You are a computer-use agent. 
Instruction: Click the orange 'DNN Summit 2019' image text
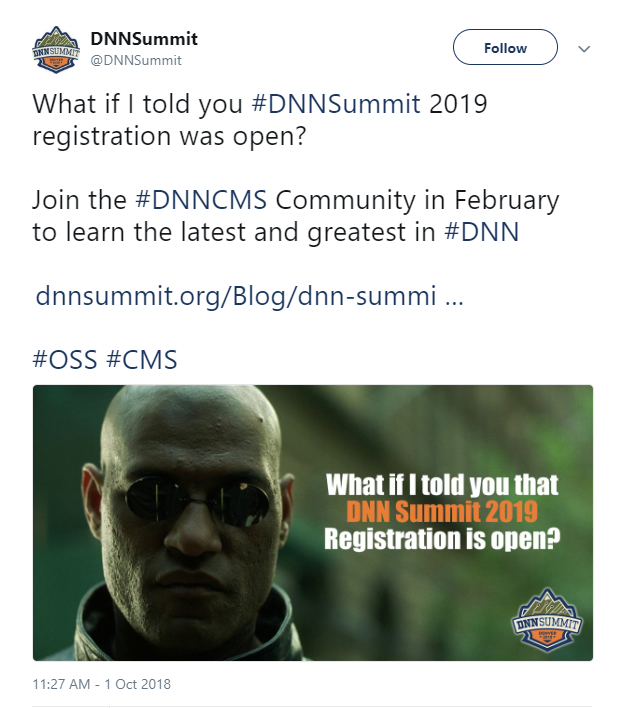(442, 513)
